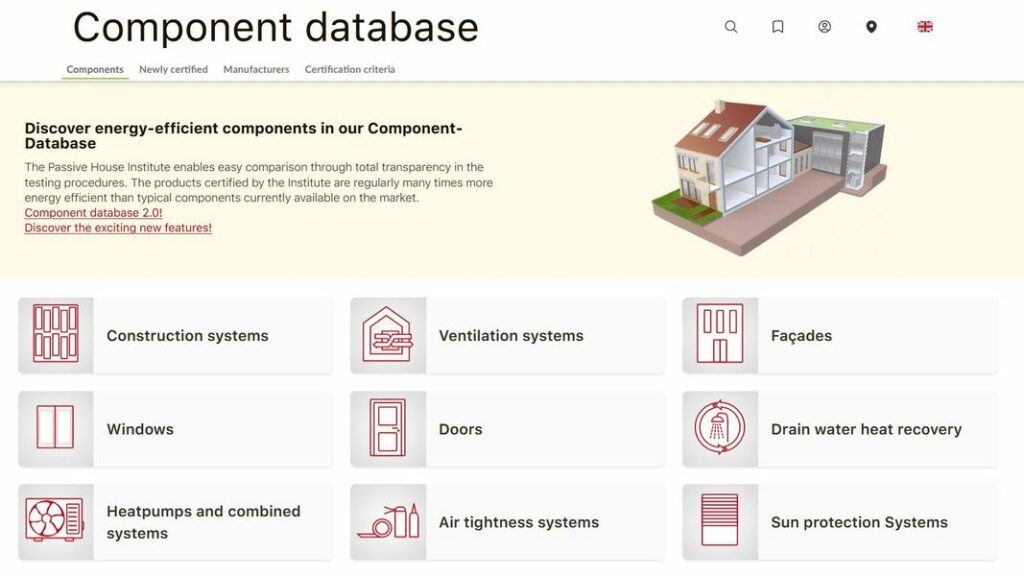This screenshot has height=576, width=1024.
Task: Open the bookmarks icon in header
Action: point(778,27)
